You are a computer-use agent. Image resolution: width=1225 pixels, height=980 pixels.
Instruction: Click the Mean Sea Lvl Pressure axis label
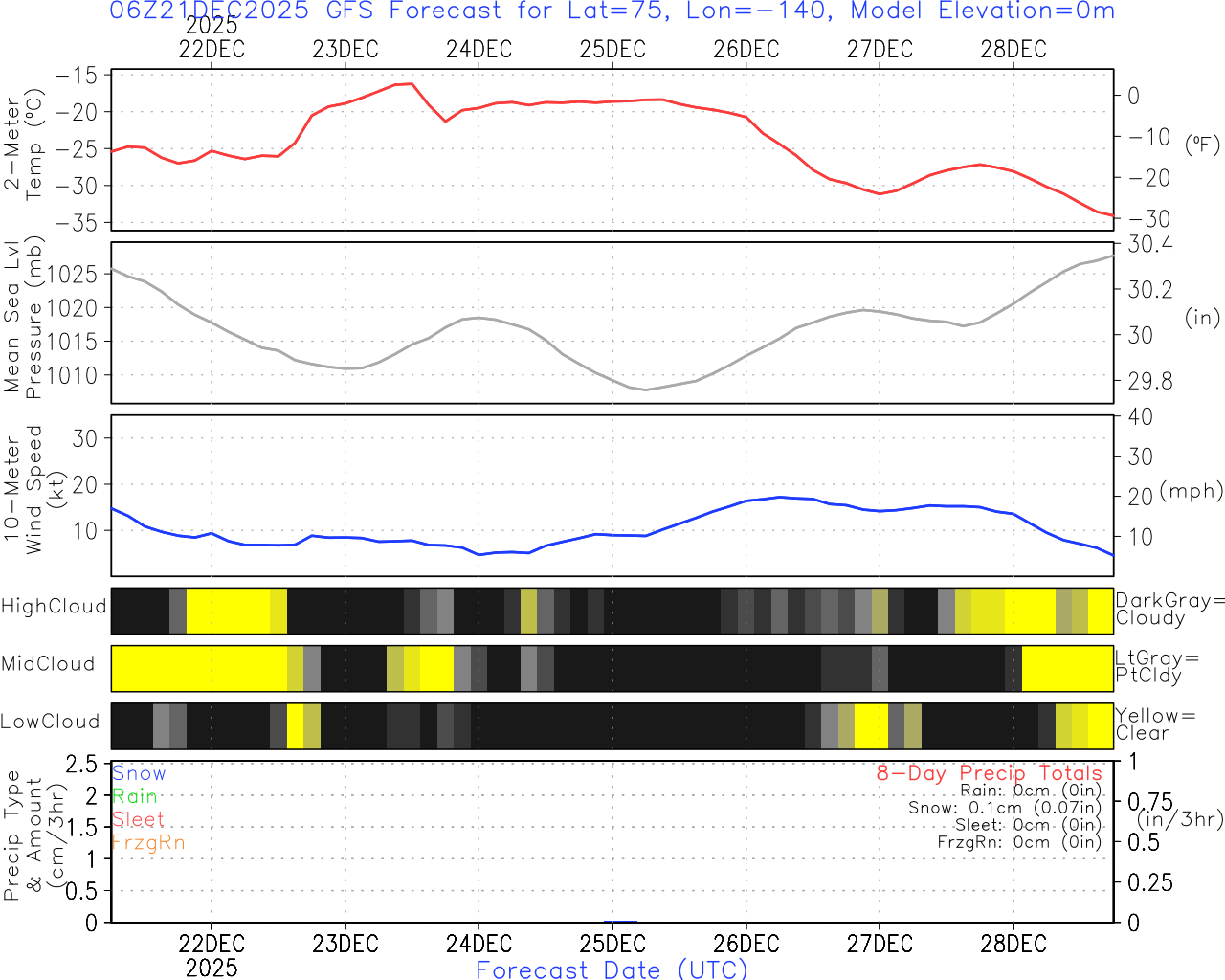24,320
